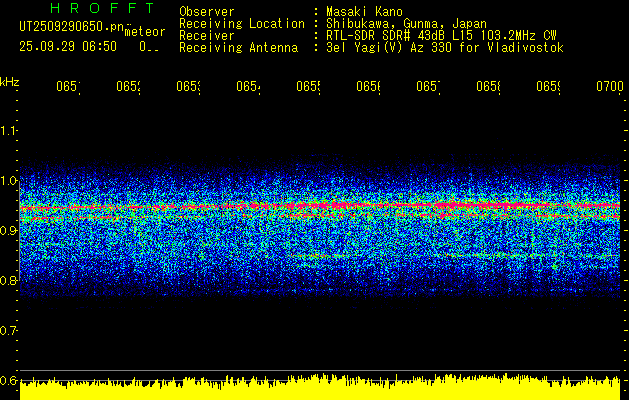The image size is (629, 400).
Task: Click the 0.7 kHz frequency label
Action: click(9, 331)
